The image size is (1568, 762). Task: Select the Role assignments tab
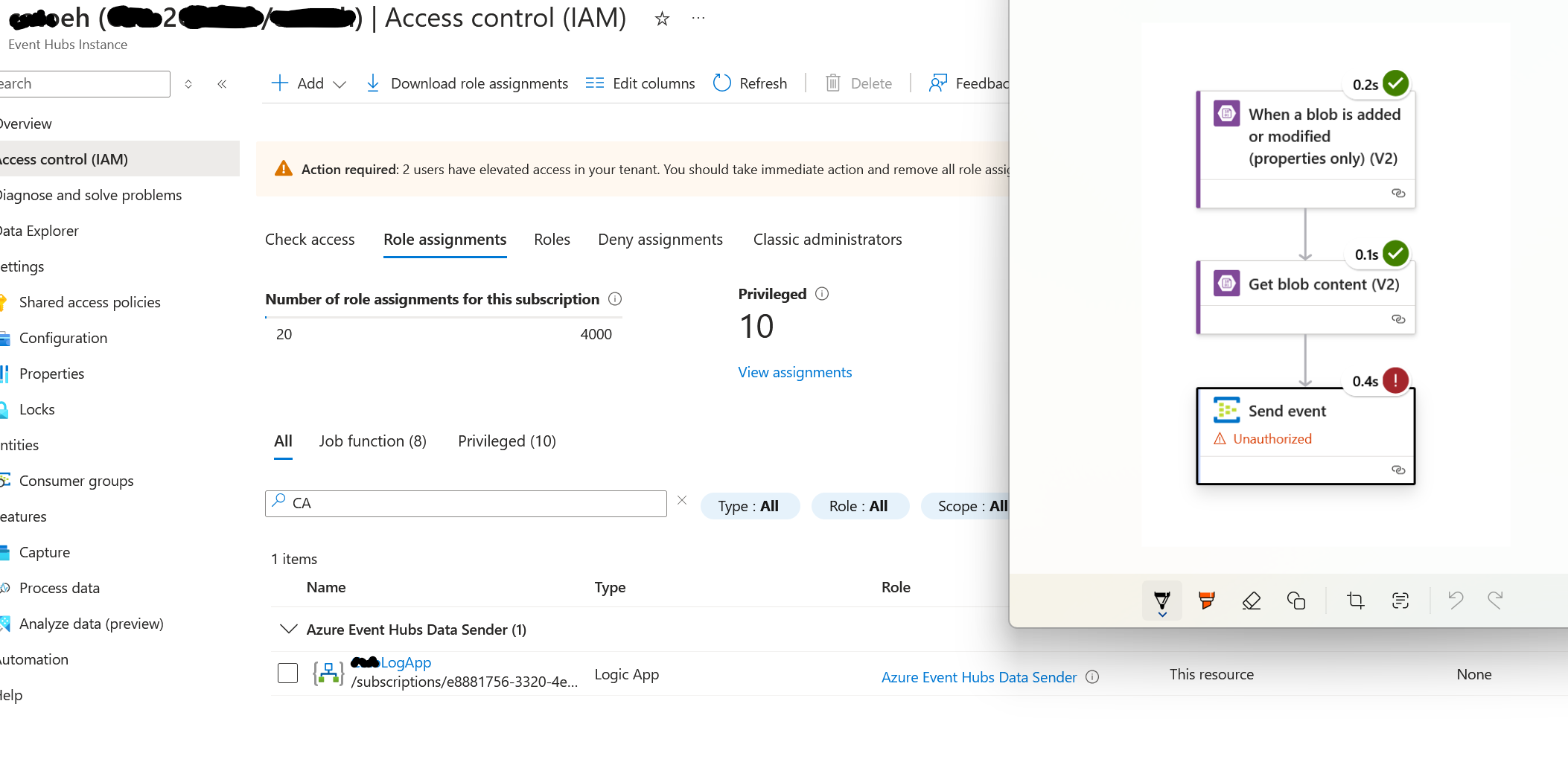(444, 240)
